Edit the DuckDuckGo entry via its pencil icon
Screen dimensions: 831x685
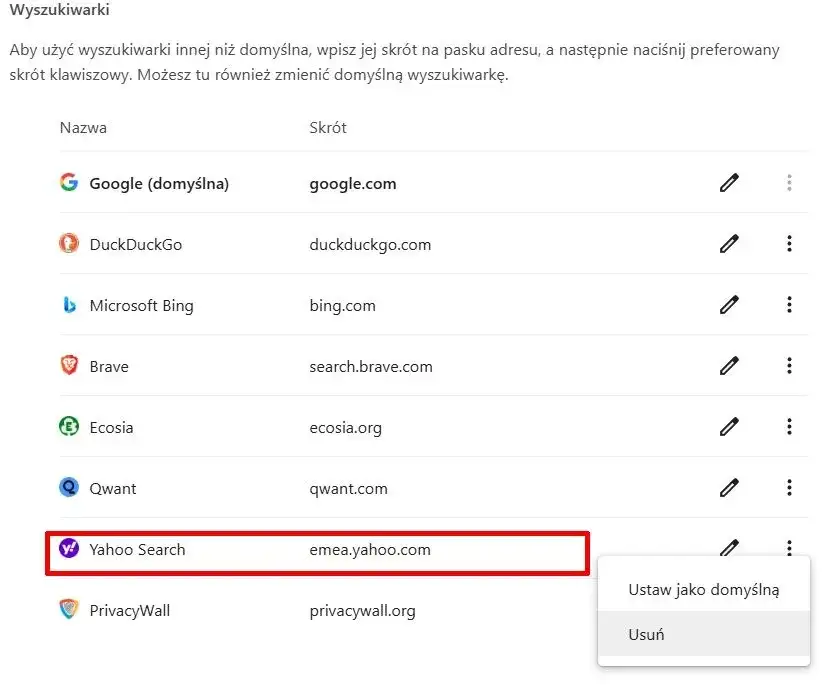point(729,243)
